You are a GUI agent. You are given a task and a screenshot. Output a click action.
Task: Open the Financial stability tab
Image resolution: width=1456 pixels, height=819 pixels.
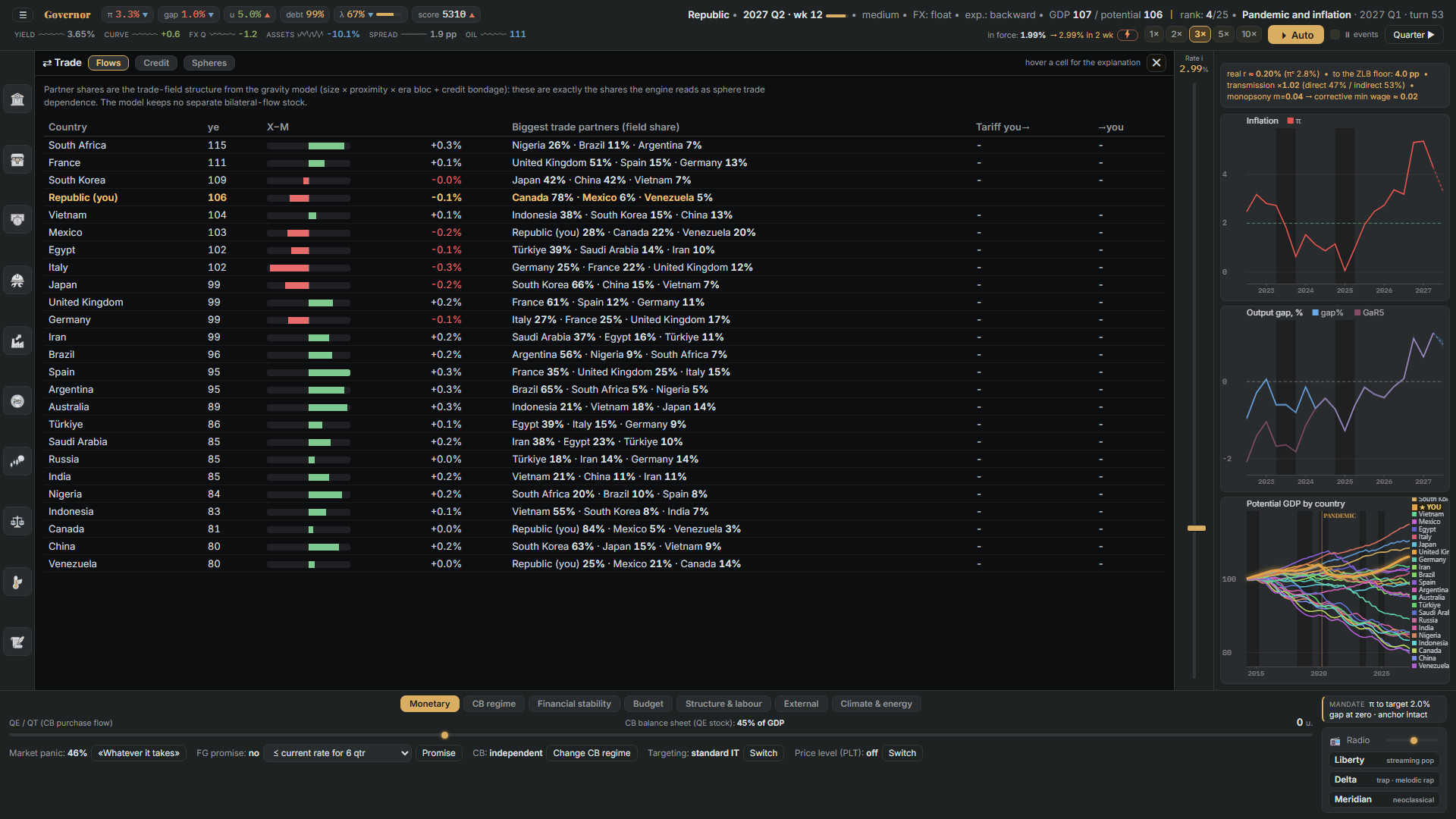[x=574, y=704]
